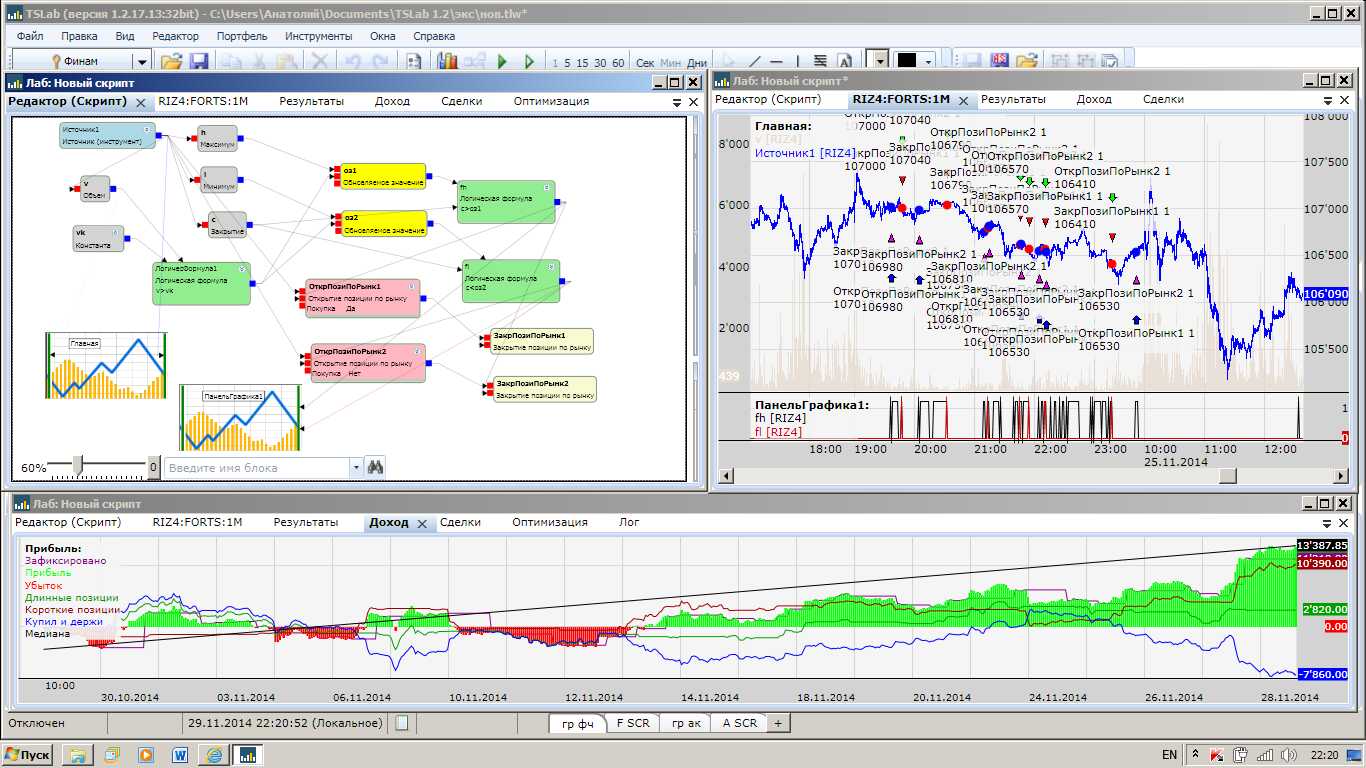Click the British flag language icon
Viewport: 1366px width, 768px height.
998,62
